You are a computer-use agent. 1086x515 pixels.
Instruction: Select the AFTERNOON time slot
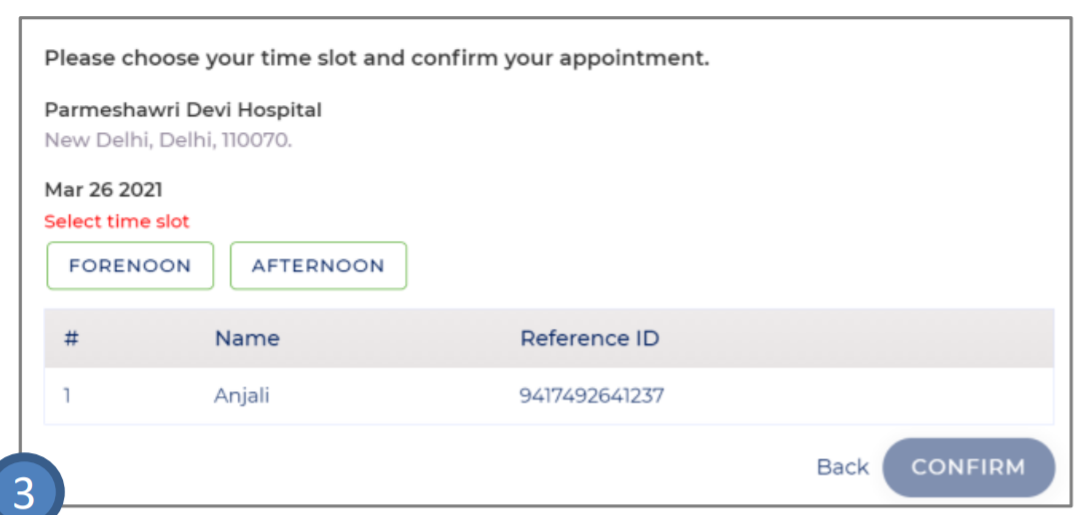[318, 266]
